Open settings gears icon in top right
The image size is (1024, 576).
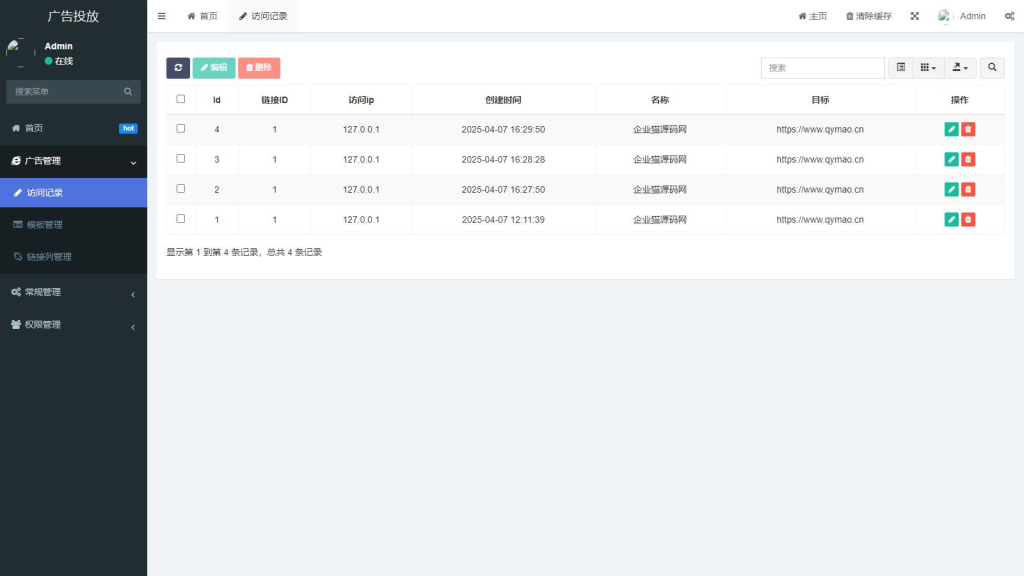[1009, 16]
